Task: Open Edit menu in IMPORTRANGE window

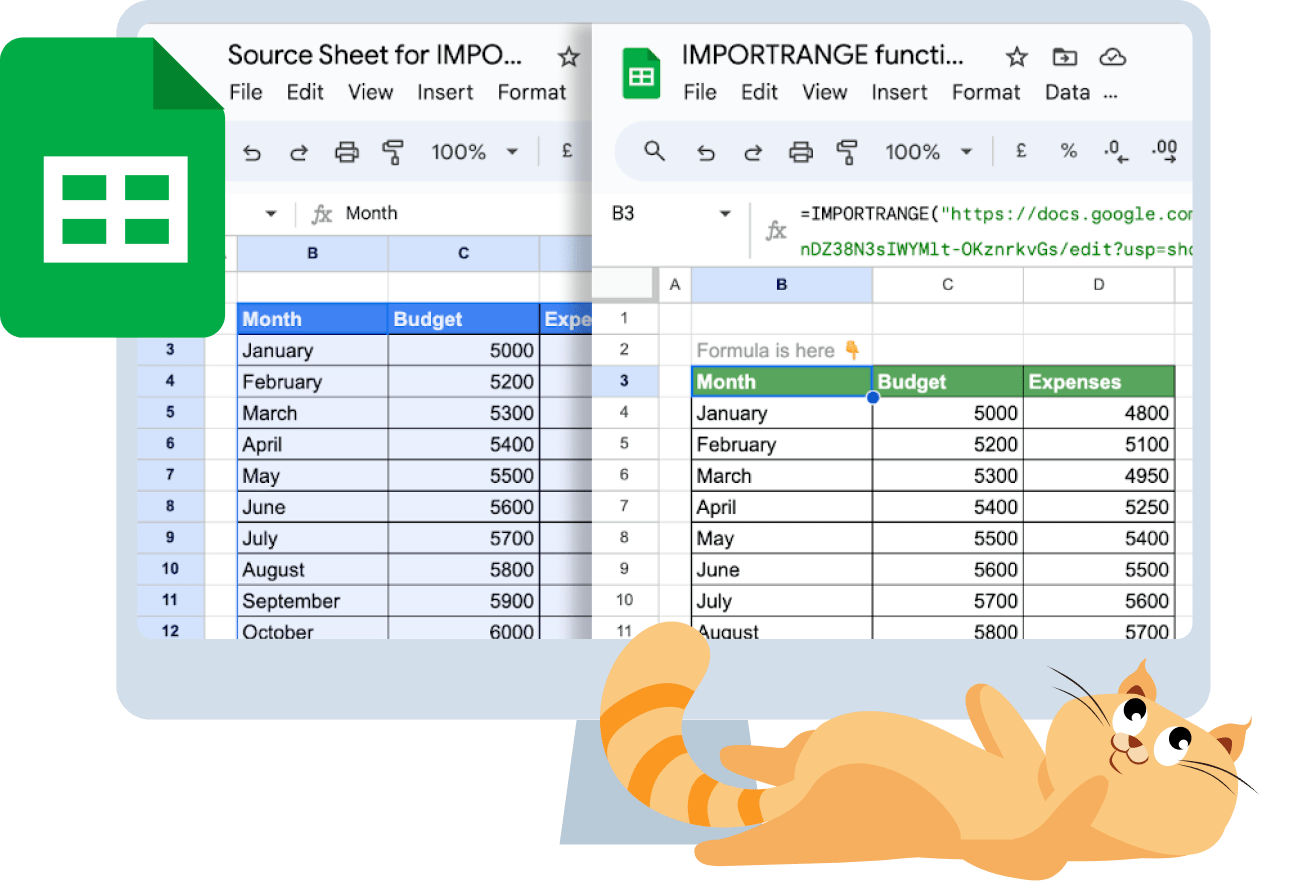Action: [759, 92]
